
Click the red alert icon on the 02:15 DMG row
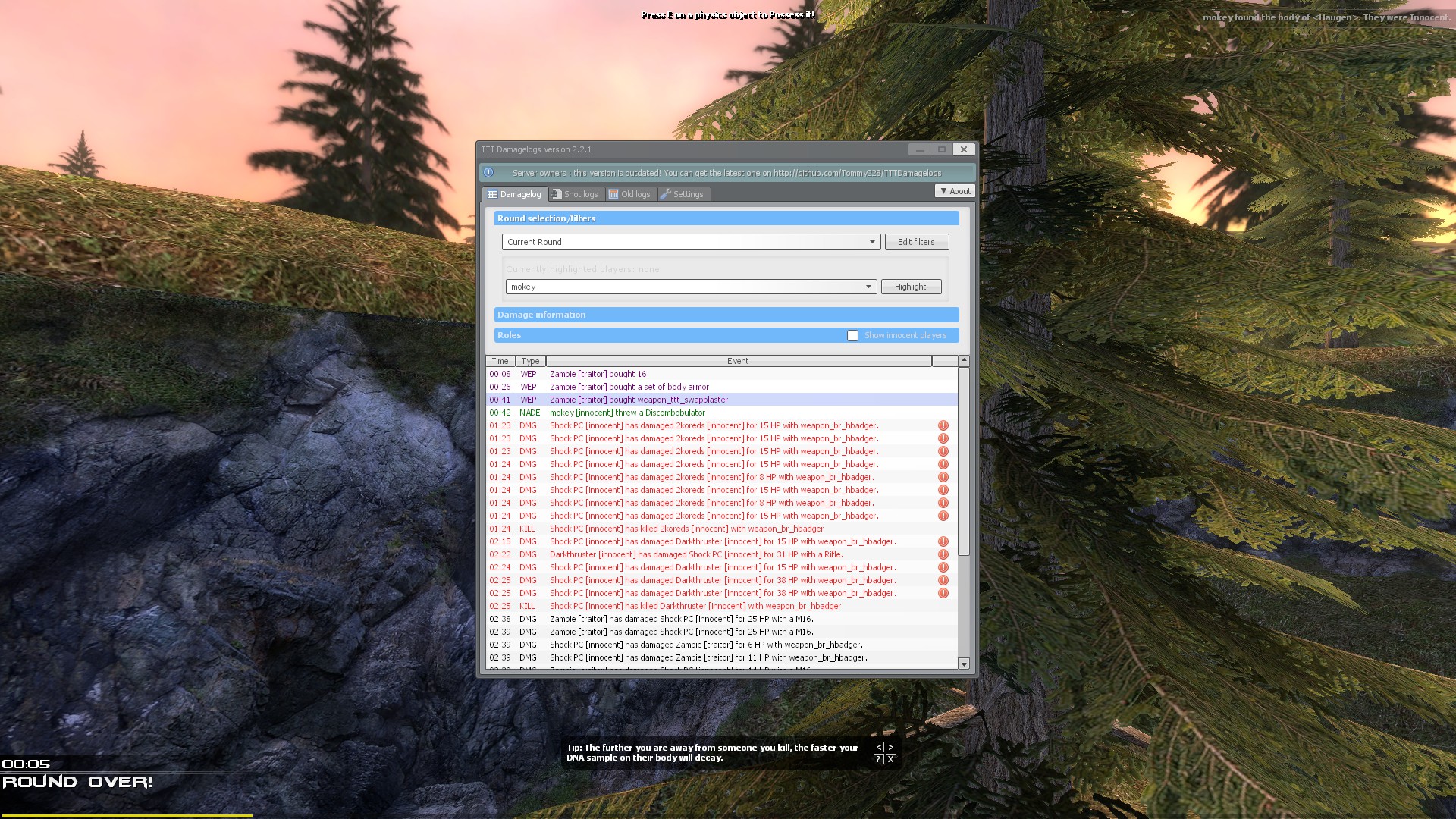[x=943, y=541]
